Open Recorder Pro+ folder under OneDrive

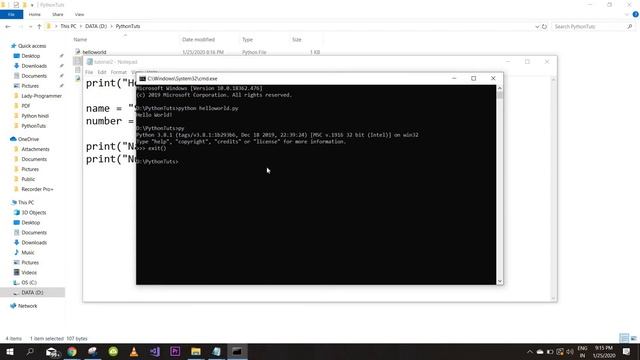(x=37, y=189)
